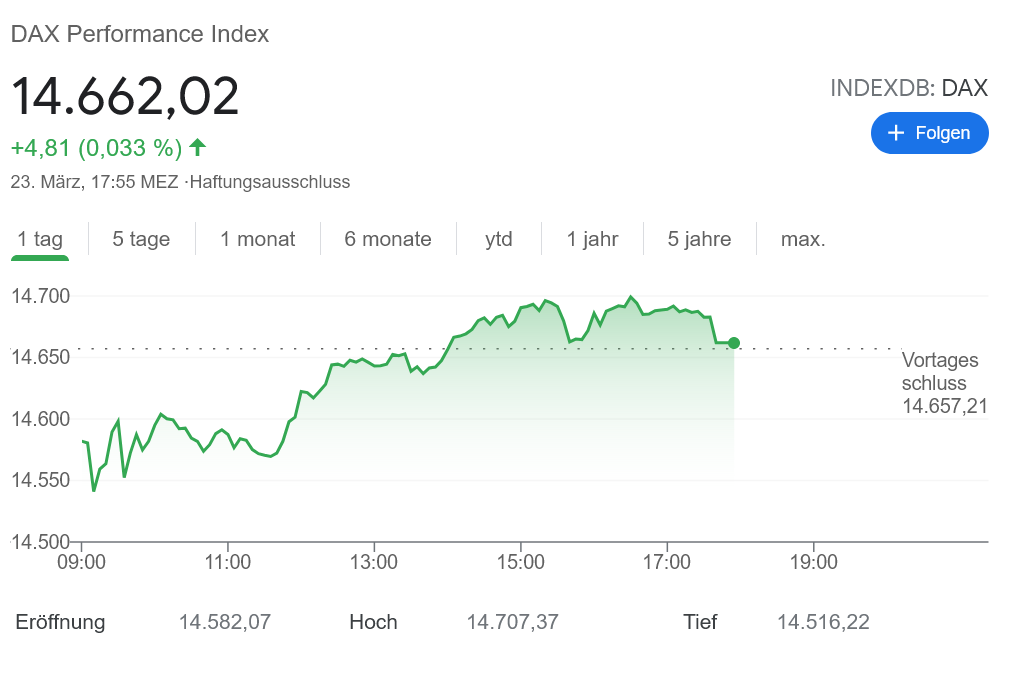Select the green dot marking the latest price
The width and height of the screenshot is (1020, 678).
[x=733, y=343]
